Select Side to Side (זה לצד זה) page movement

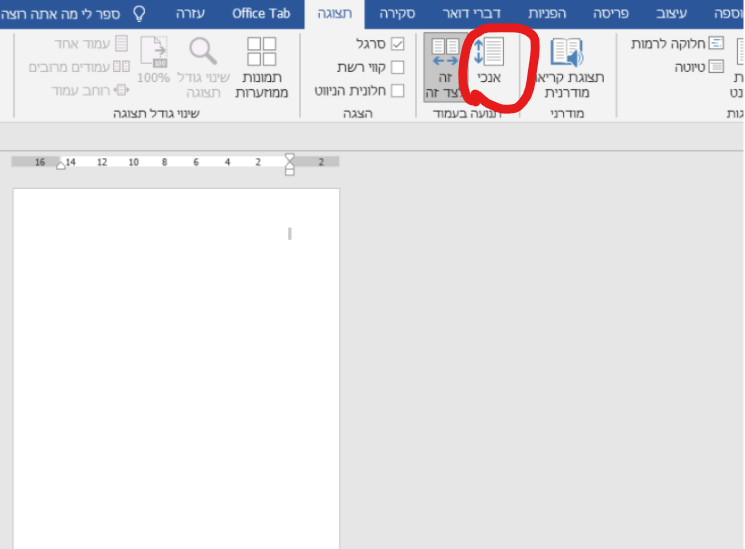click(445, 67)
